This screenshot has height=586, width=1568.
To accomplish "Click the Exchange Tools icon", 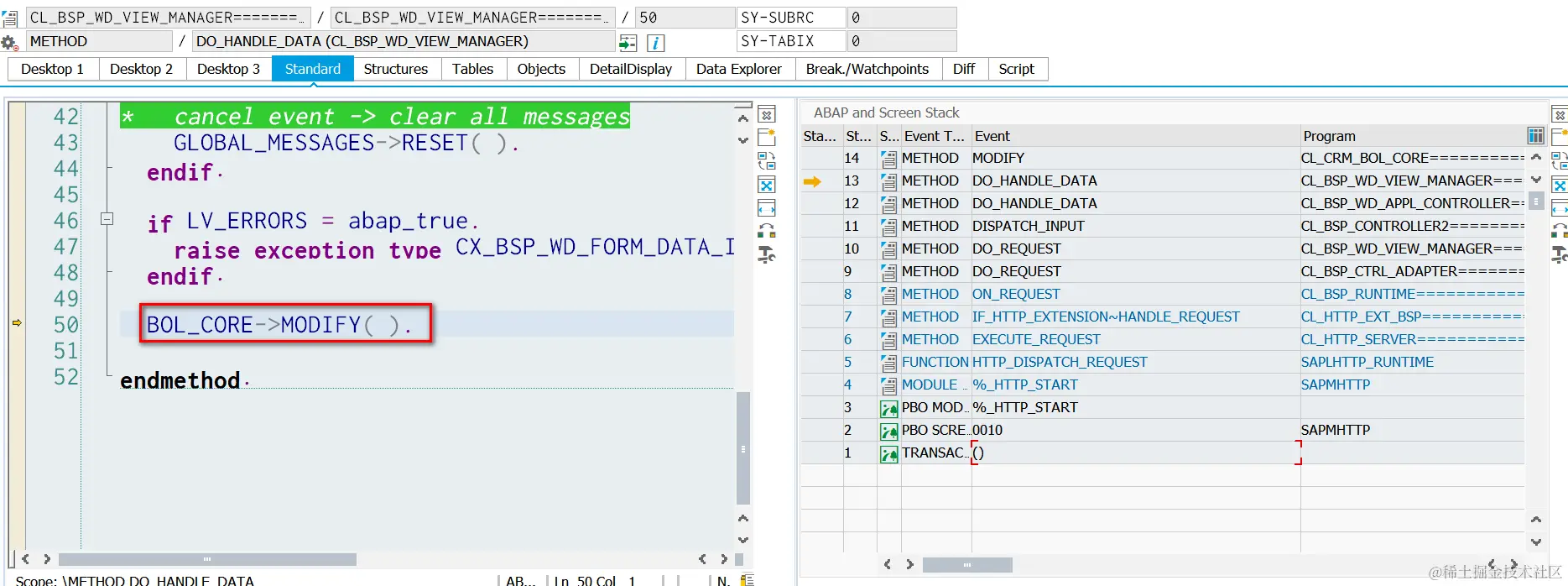I will click(x=767, y=231).
